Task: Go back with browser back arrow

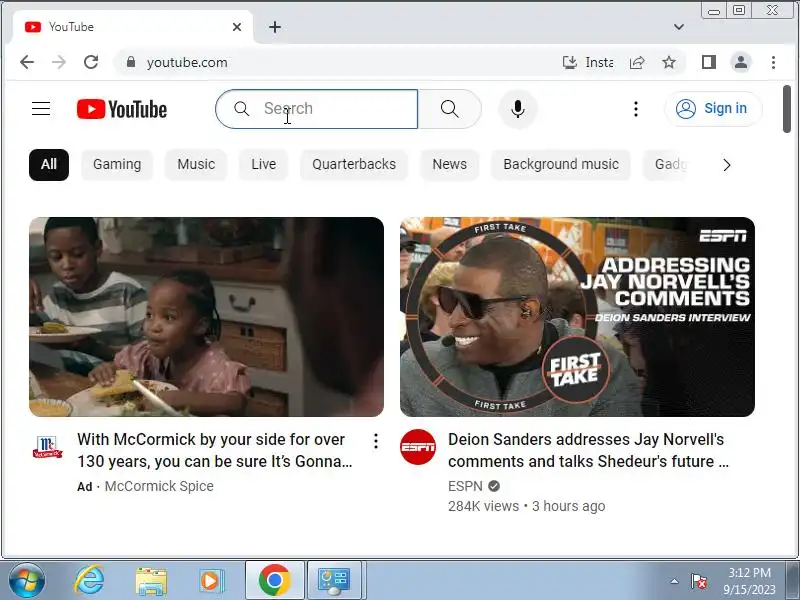Action: pyautogui.click(x=27, y=62)
